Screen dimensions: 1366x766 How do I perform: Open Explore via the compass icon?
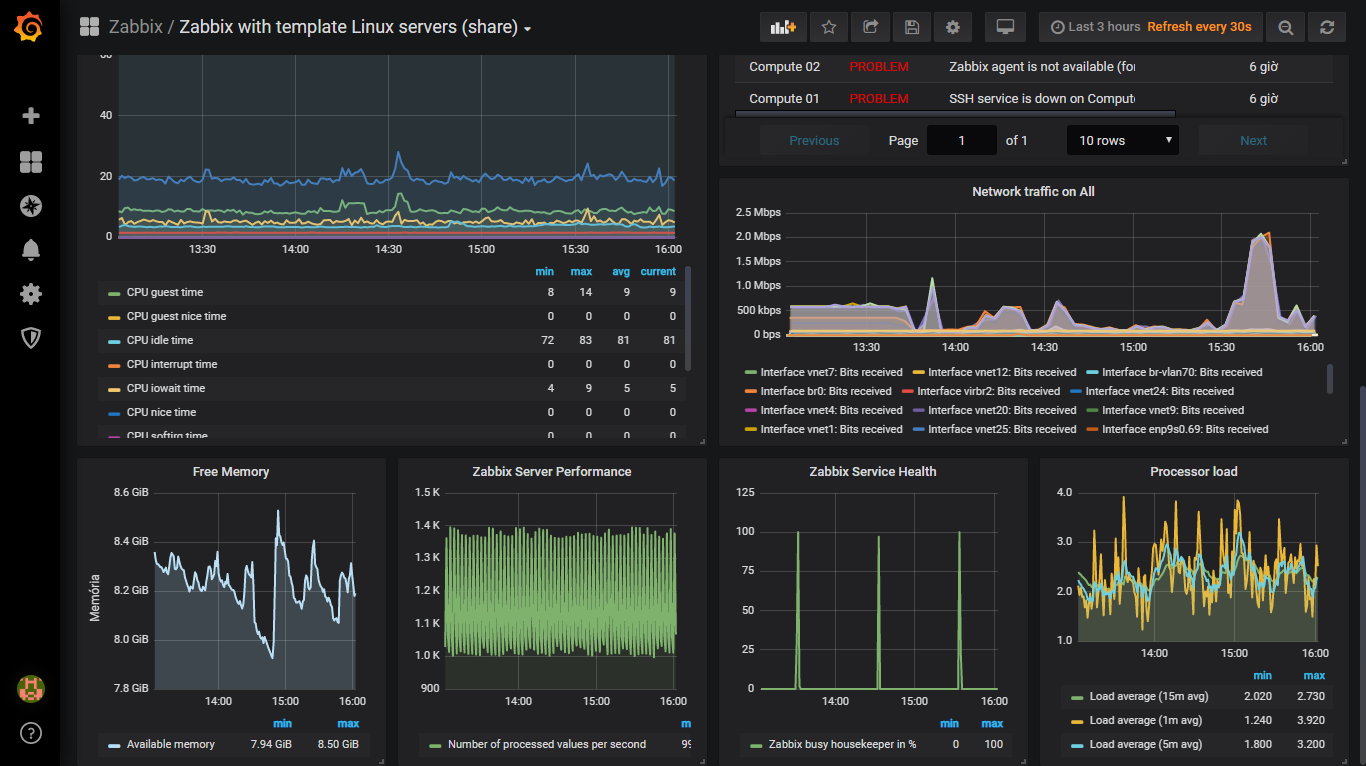[x=31, y=206]
